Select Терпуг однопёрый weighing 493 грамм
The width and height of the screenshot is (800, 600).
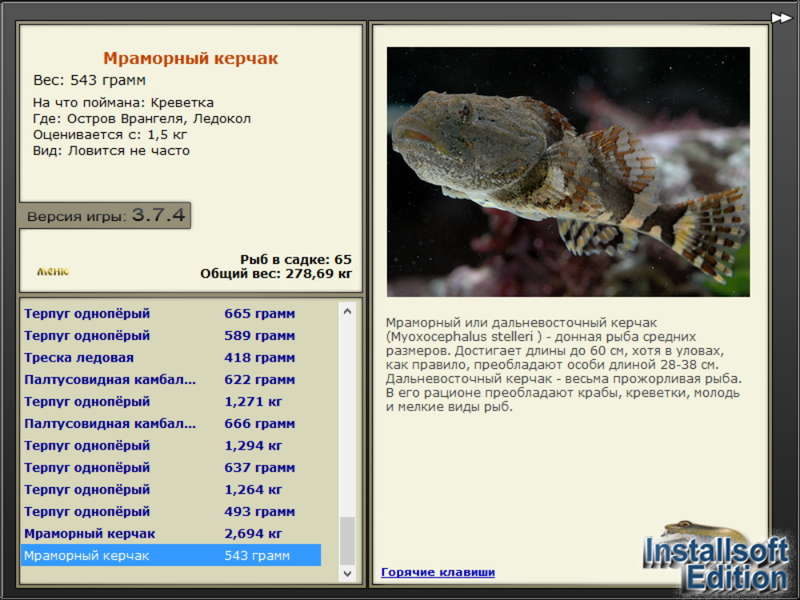[x=170, y=512]
